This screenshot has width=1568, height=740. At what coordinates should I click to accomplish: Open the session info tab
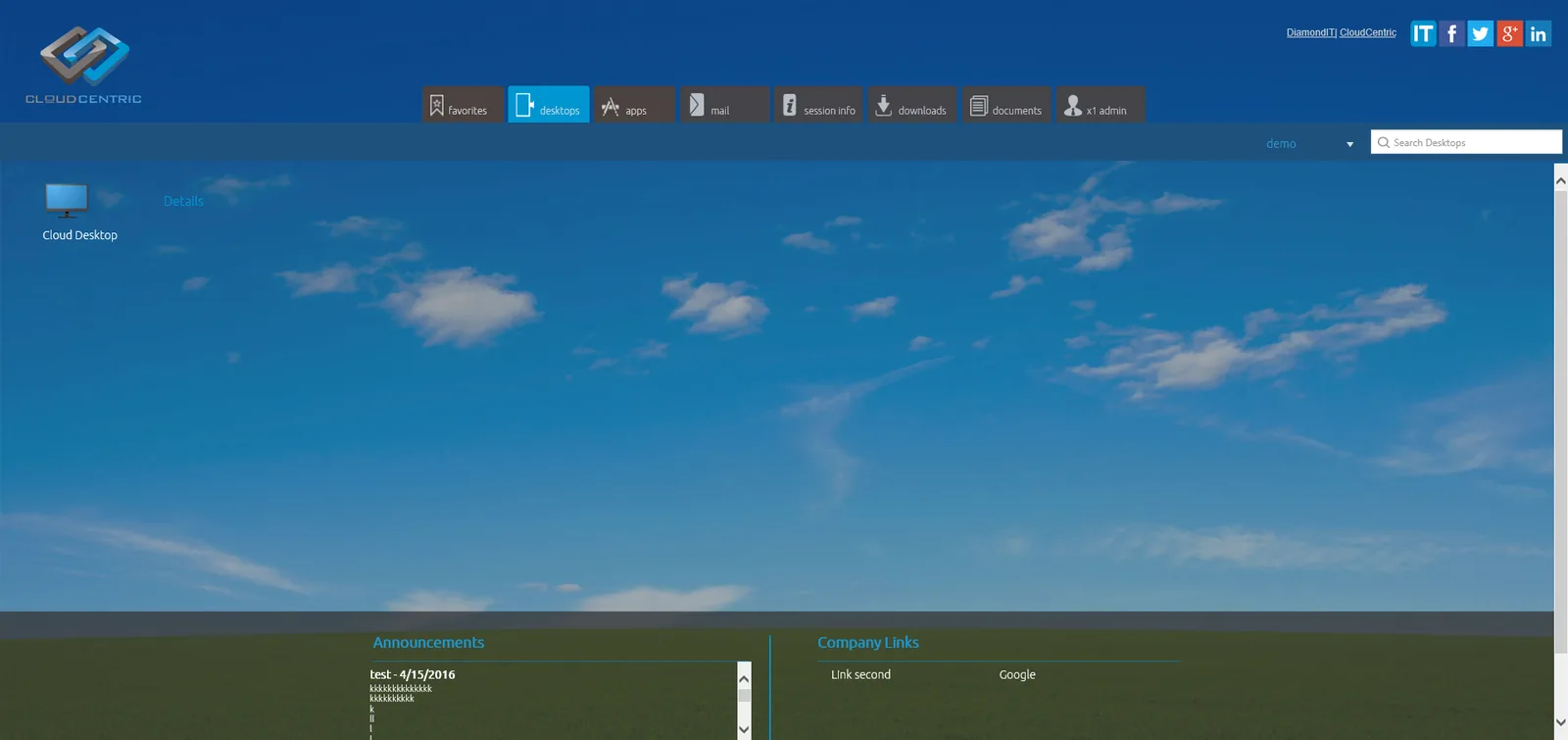(x=818, y=105)
